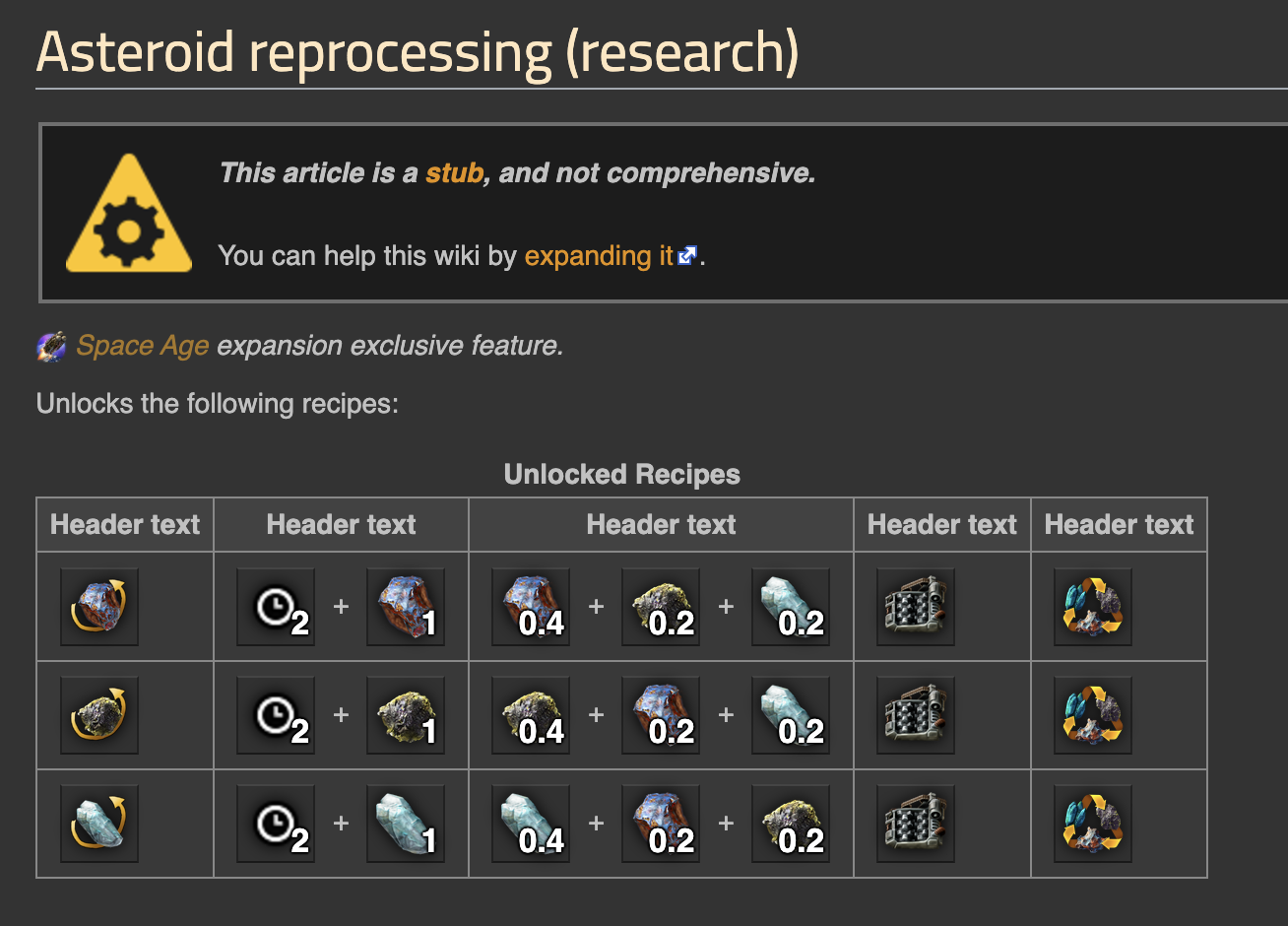Click 0.4 metallic chunk output, first row
Viewport: 1288px width, 926px height.
531,607
